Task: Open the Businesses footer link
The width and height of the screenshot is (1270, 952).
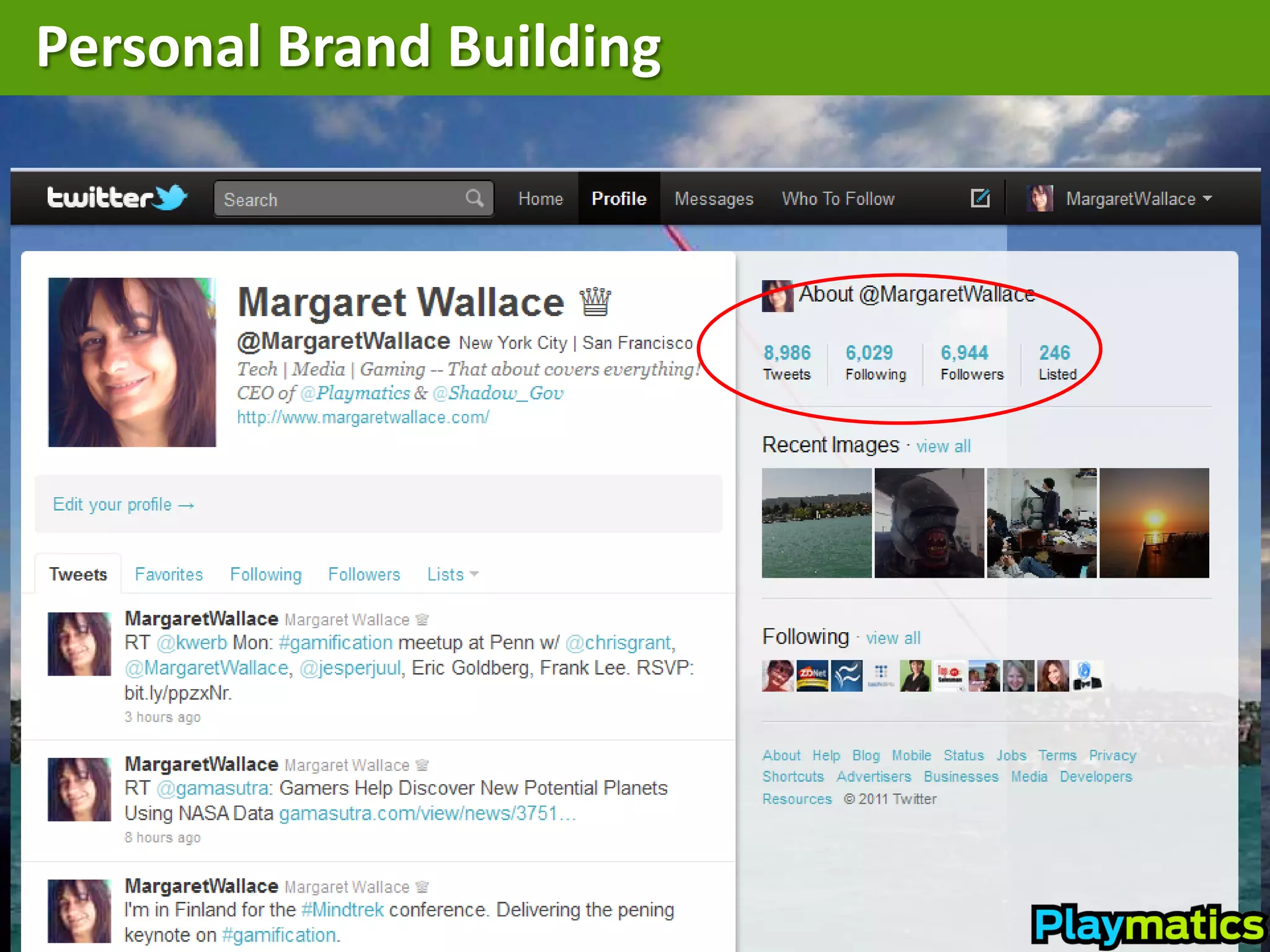Action: [961, 777]
